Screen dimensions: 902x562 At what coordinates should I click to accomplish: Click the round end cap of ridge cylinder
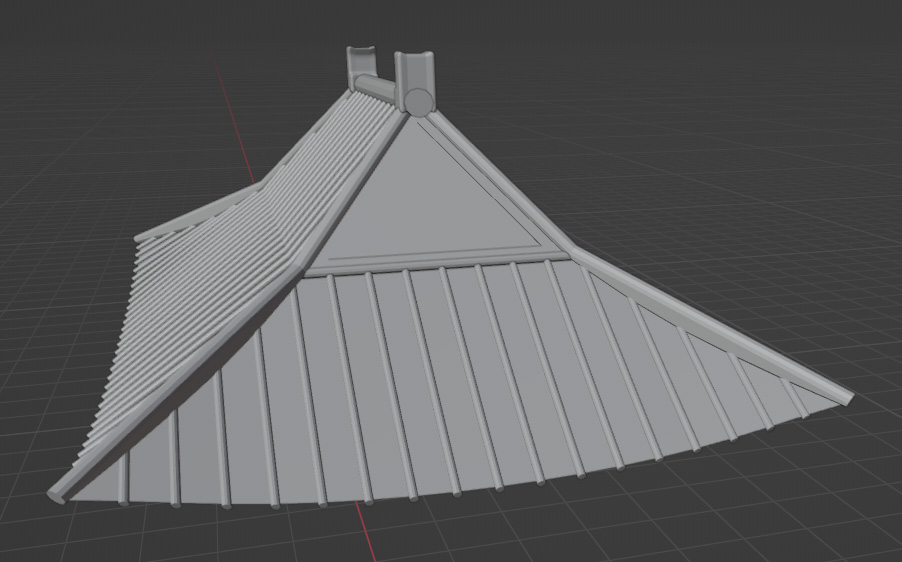point(418,100)
